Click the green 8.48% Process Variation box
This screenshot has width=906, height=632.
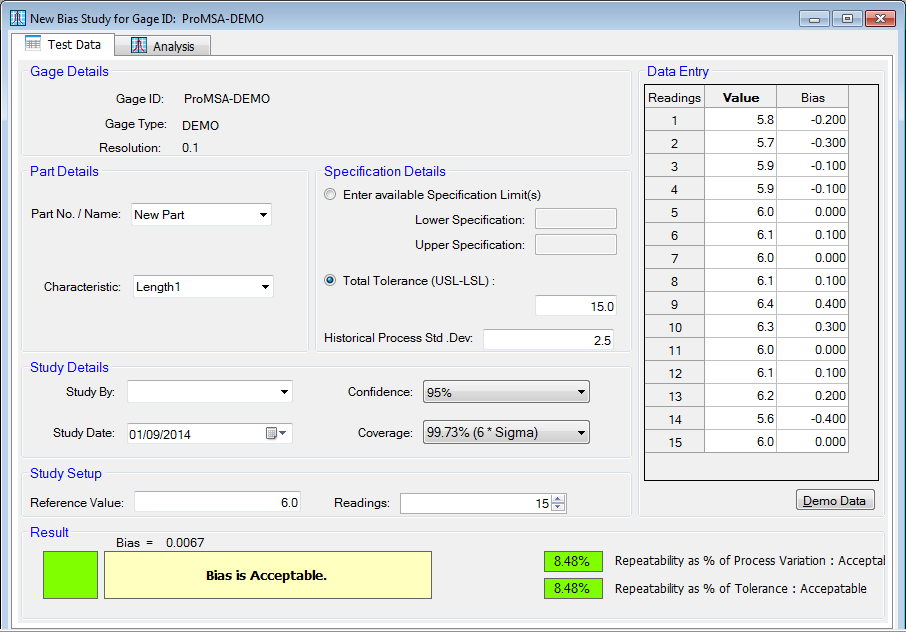coord(573,561)
